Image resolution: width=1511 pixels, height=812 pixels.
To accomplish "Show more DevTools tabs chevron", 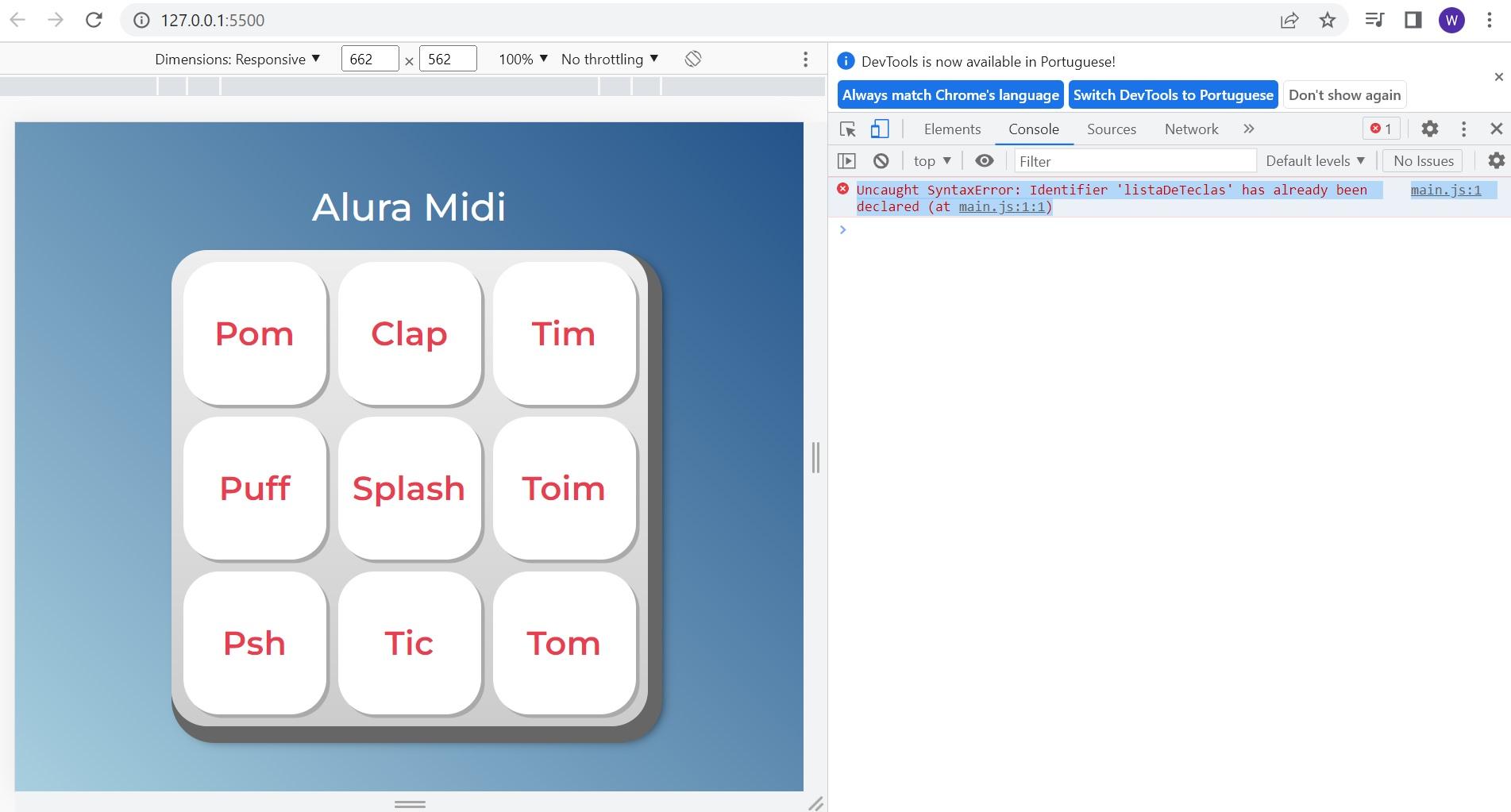I will click(1249, 129).
